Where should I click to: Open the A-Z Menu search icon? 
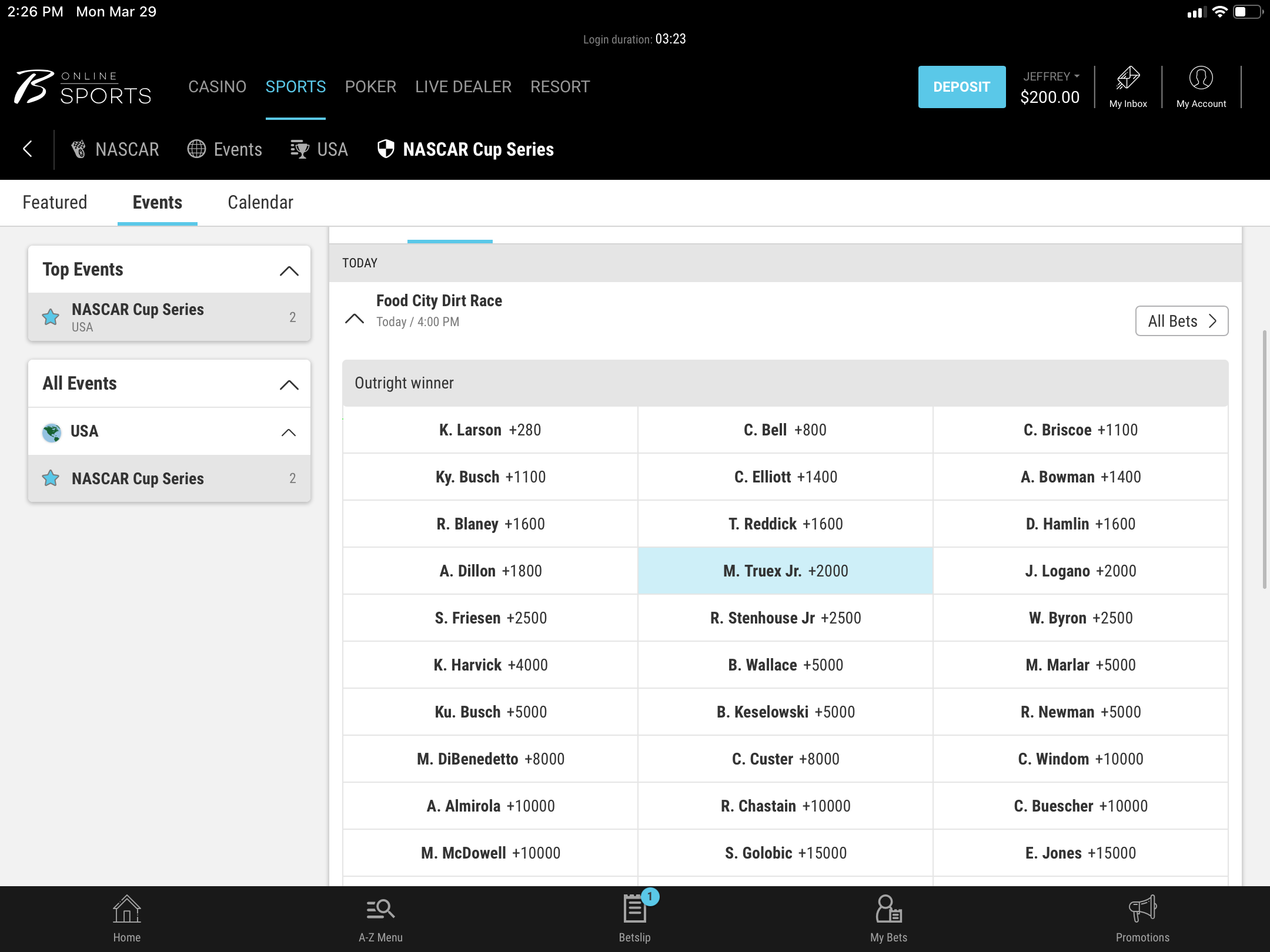click(380, 909)
